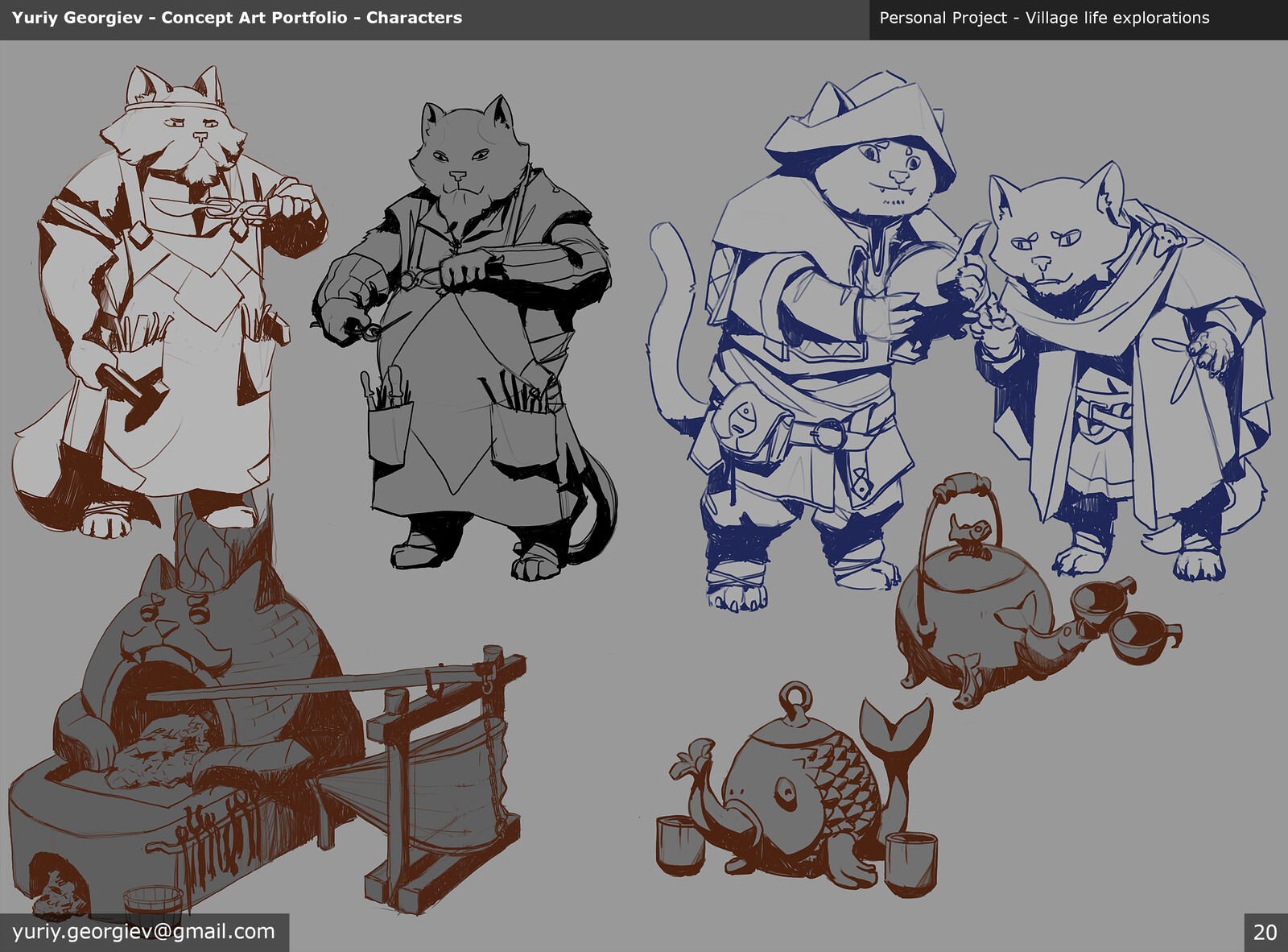Select the blue cloaked cat with narrowed eyes

pyautogui.click(x=1123, y=370)
